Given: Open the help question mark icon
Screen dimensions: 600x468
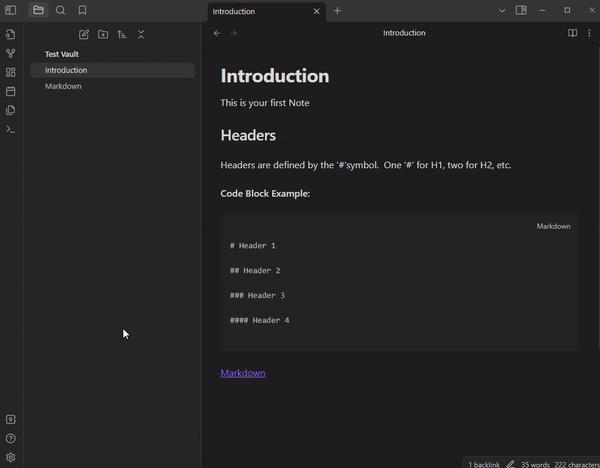Looking at the screenshot, I should [x=11, y=439].
